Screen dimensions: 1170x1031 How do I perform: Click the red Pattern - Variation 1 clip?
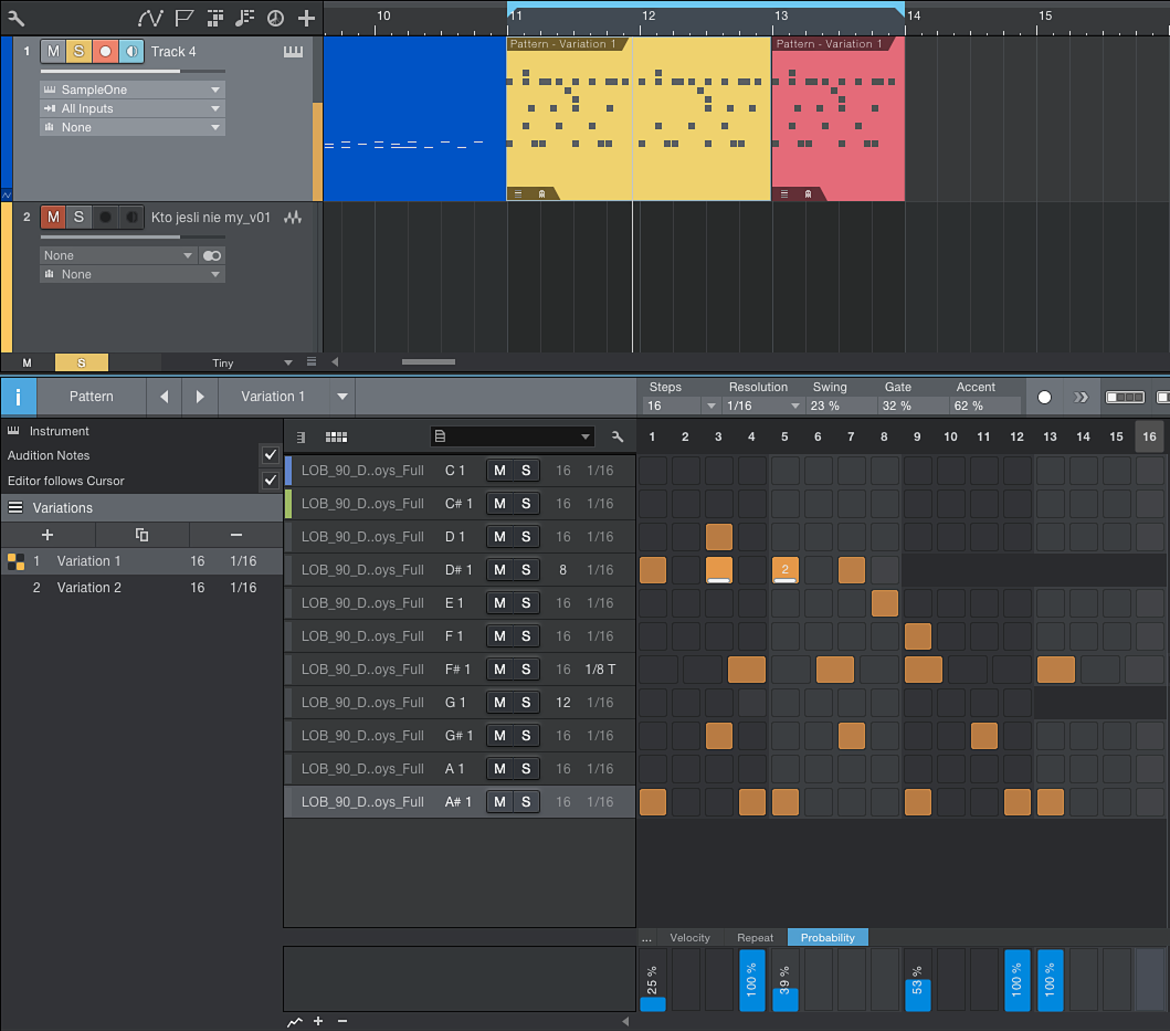(x=838, y=119)
